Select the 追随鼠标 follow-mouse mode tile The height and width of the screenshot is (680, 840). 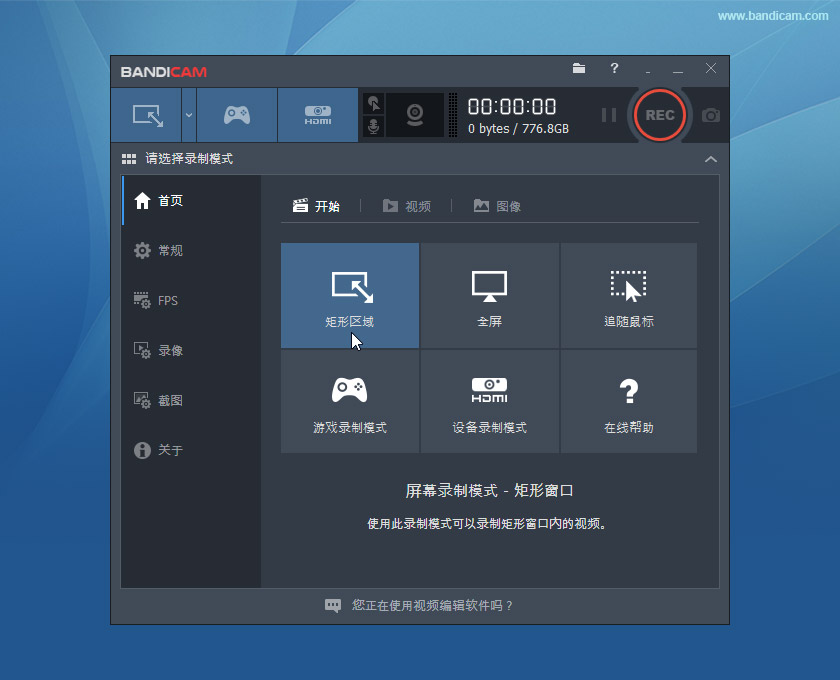pos(628,295)
